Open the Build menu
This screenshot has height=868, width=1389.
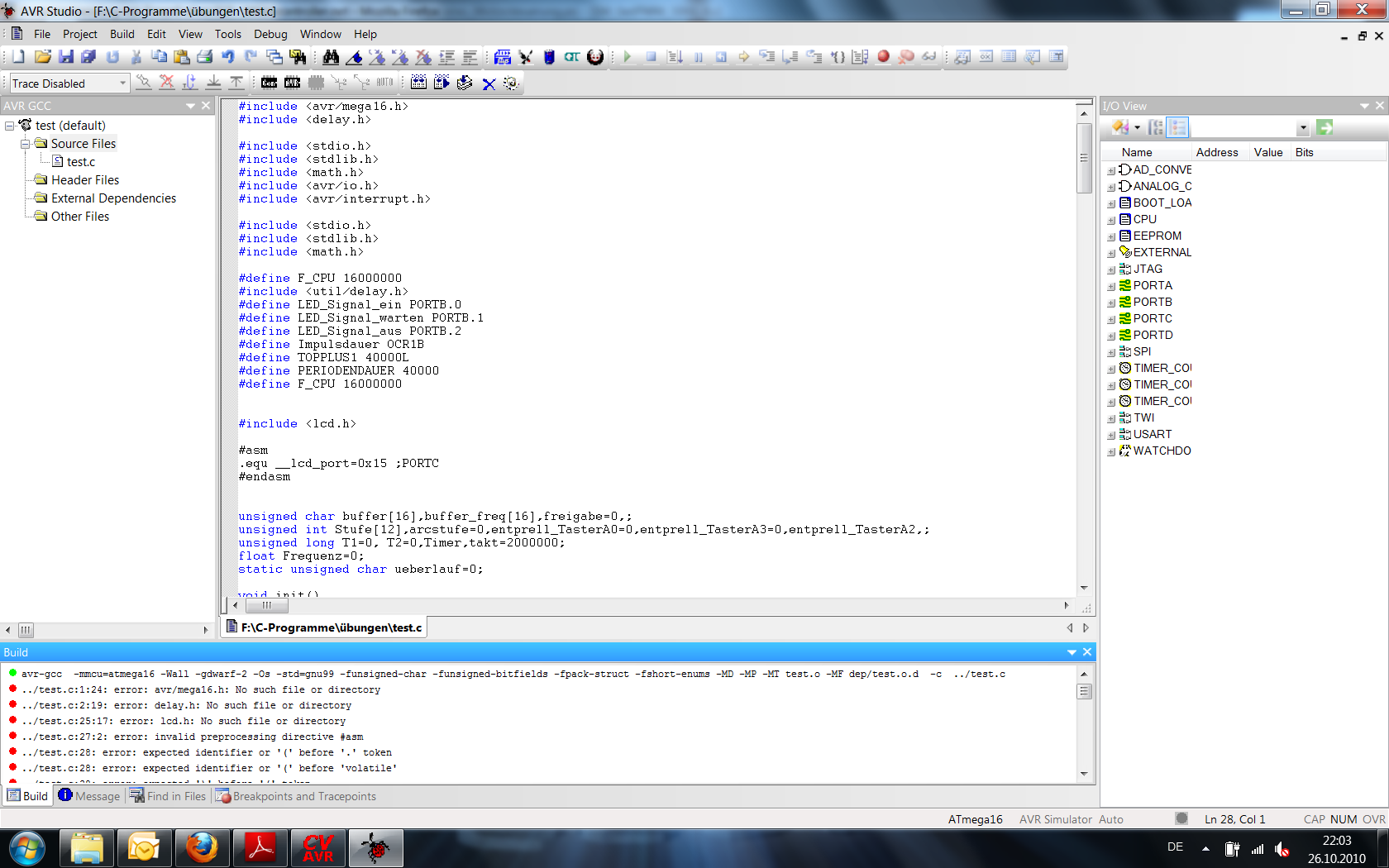122,34
